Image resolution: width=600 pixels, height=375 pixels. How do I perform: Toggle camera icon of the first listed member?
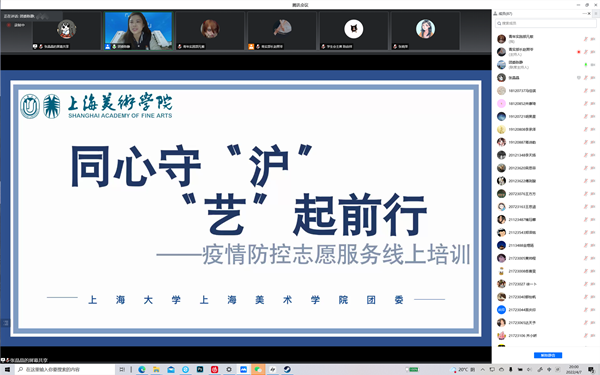point(593,39)
